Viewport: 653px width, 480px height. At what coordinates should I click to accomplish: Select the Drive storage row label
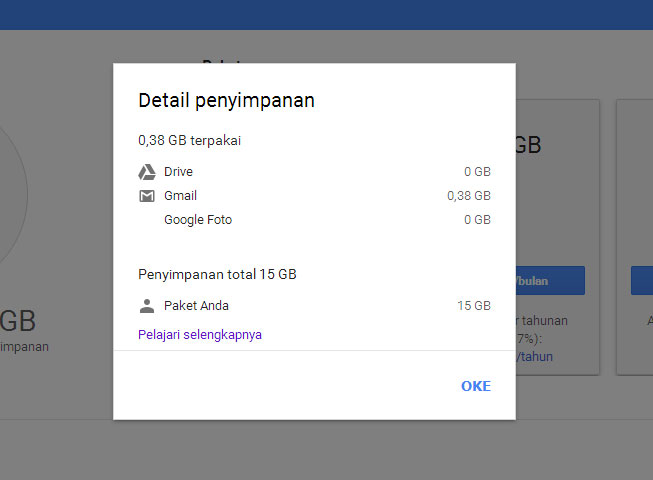point(178,172)
